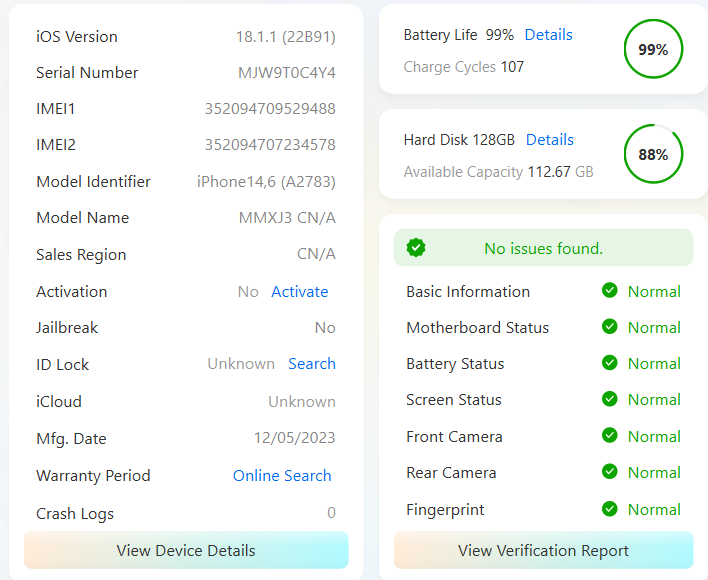Click the IMEI1 number value
The image size is (708, 580).
tap(270, 109)
